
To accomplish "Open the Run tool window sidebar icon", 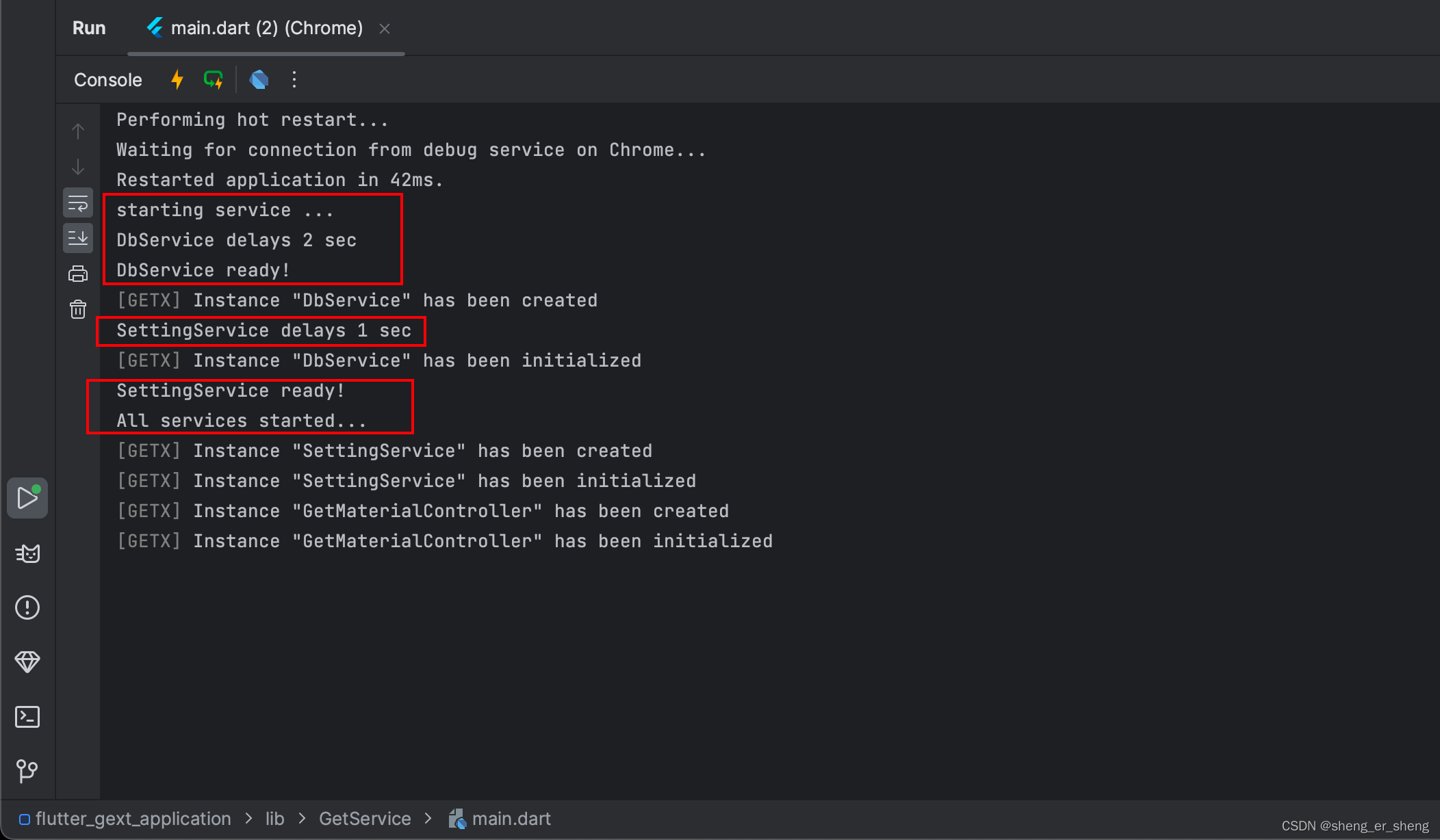I will [x=27, y=497].
